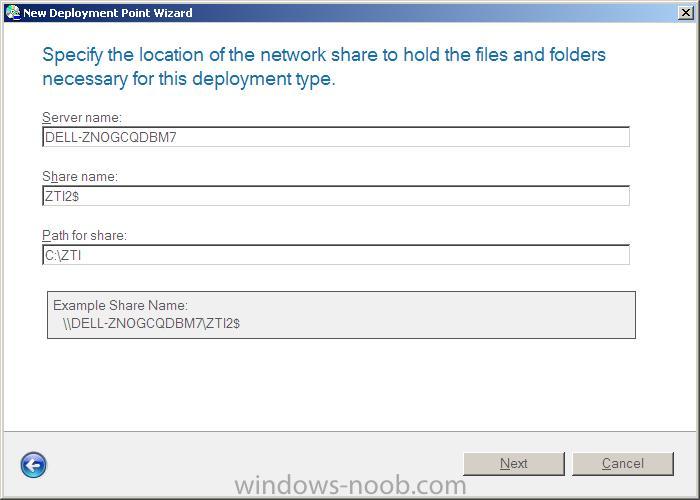The width and height of the screenshot is (700, 500).
Task: Cancel the deployment point wizard
Action: pyautogui.click(x=623, y=464)
